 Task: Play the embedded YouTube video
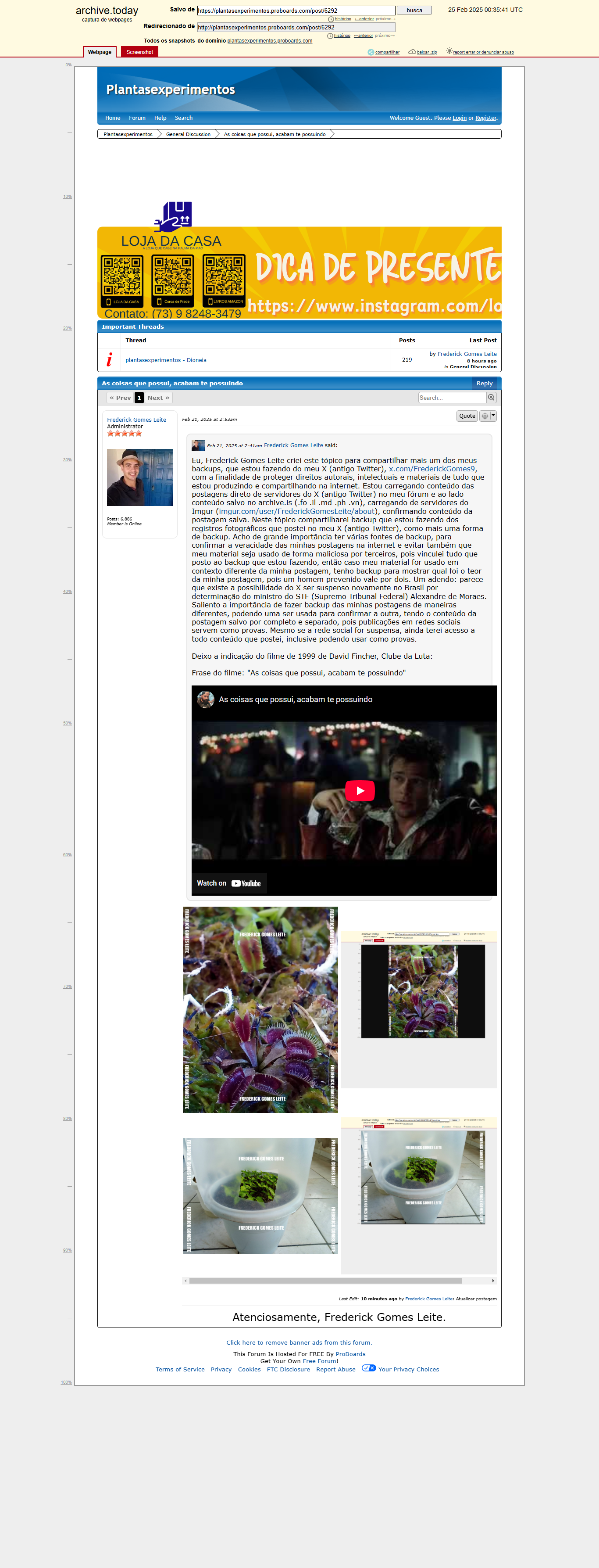[360, 791]
